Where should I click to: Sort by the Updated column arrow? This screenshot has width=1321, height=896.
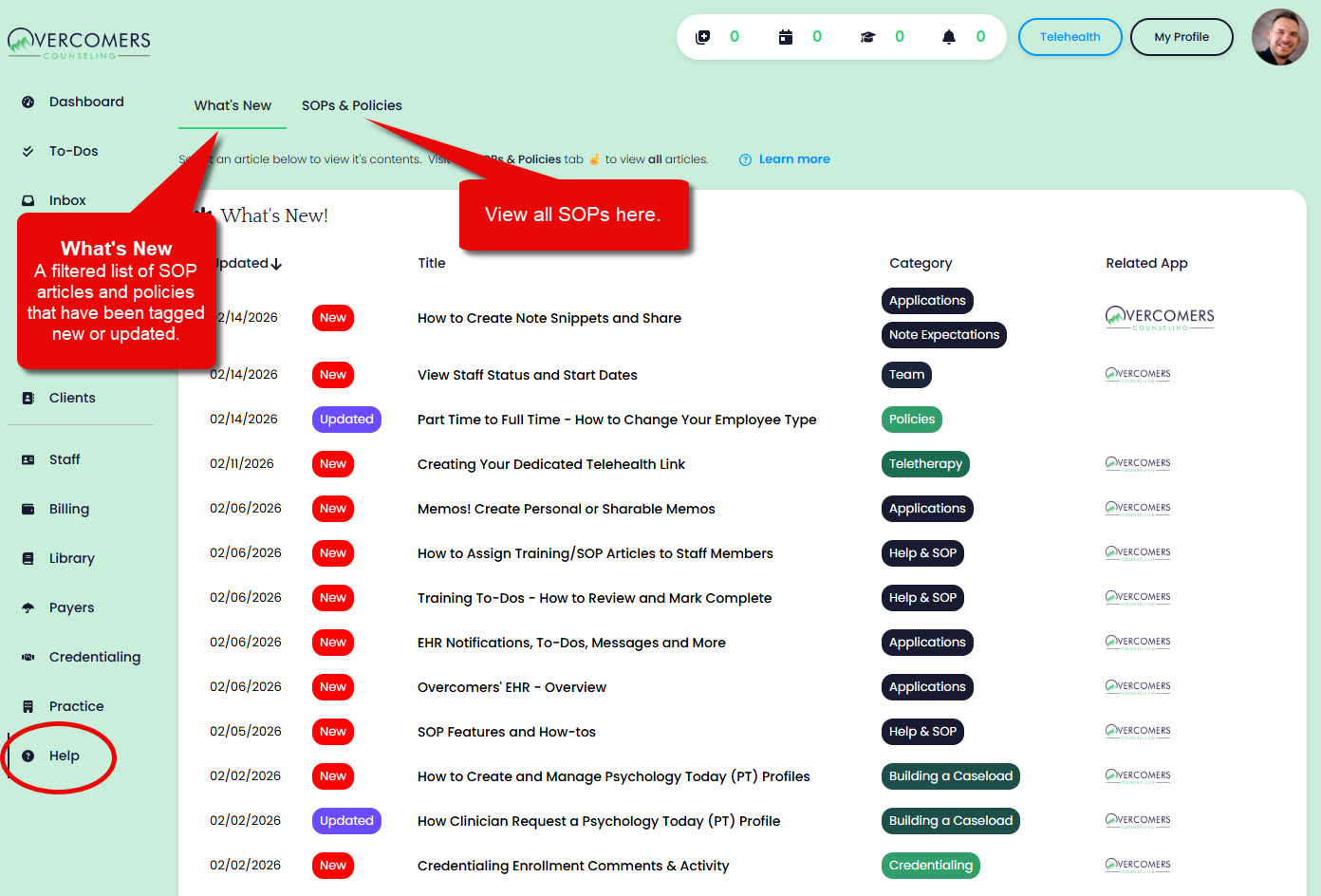276,264
